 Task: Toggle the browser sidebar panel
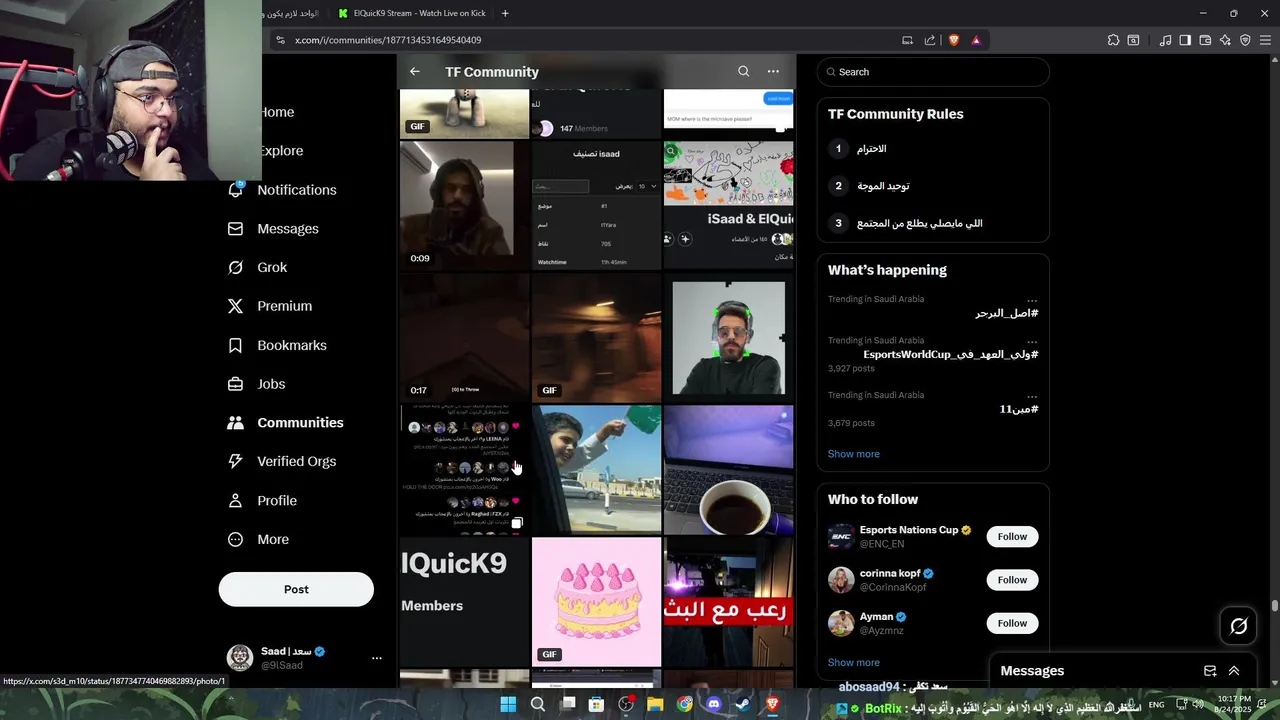click(1185, 40)
